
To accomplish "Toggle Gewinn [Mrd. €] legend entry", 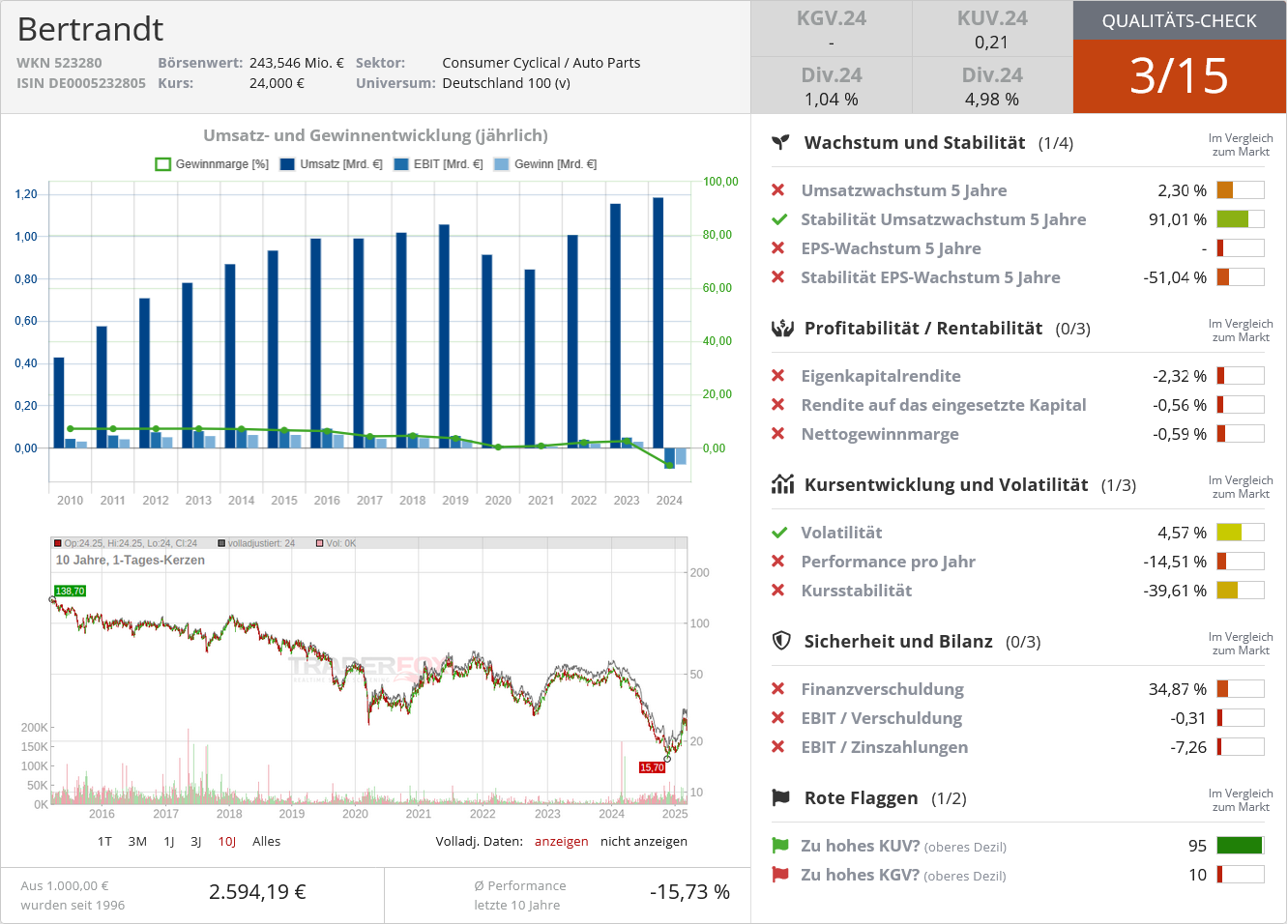I will 545,164.
